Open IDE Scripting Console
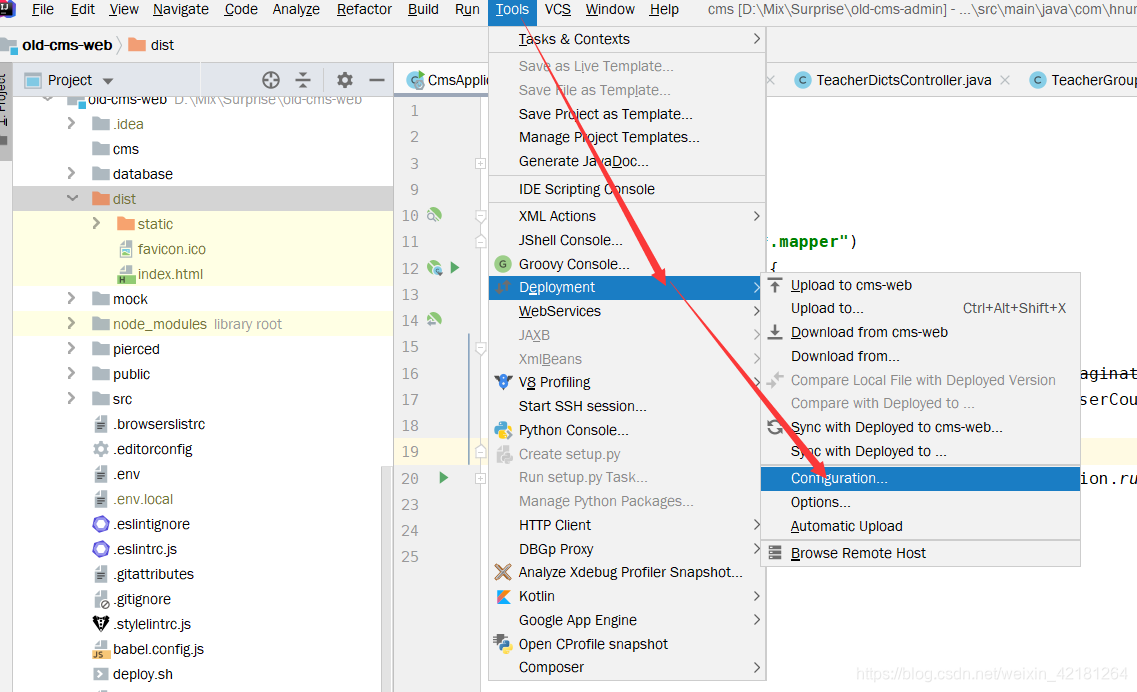 627,189
